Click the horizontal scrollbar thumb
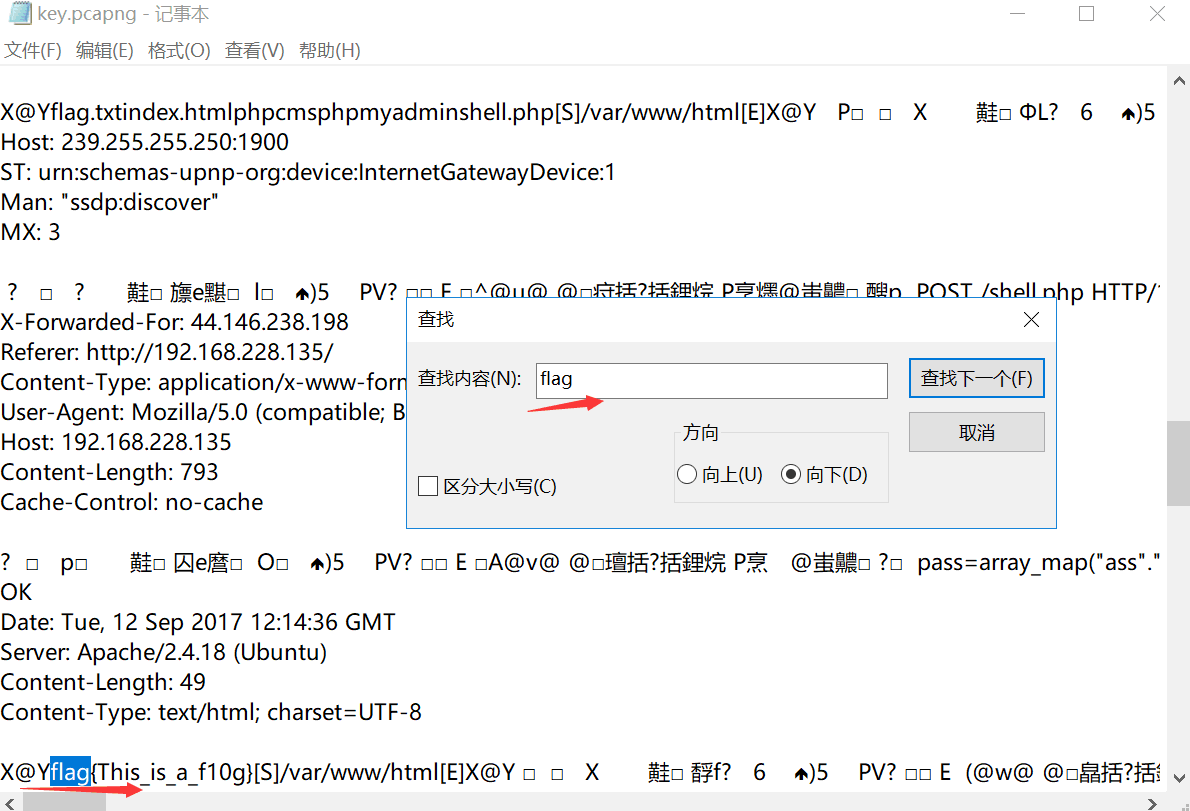 (65, 803)
